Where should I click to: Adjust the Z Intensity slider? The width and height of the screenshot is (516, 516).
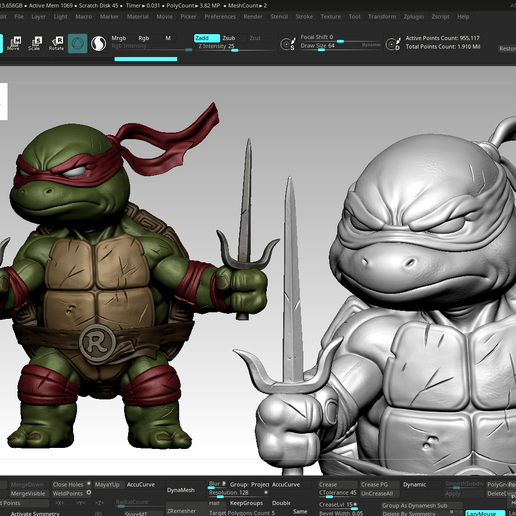(x=235, y=47)
